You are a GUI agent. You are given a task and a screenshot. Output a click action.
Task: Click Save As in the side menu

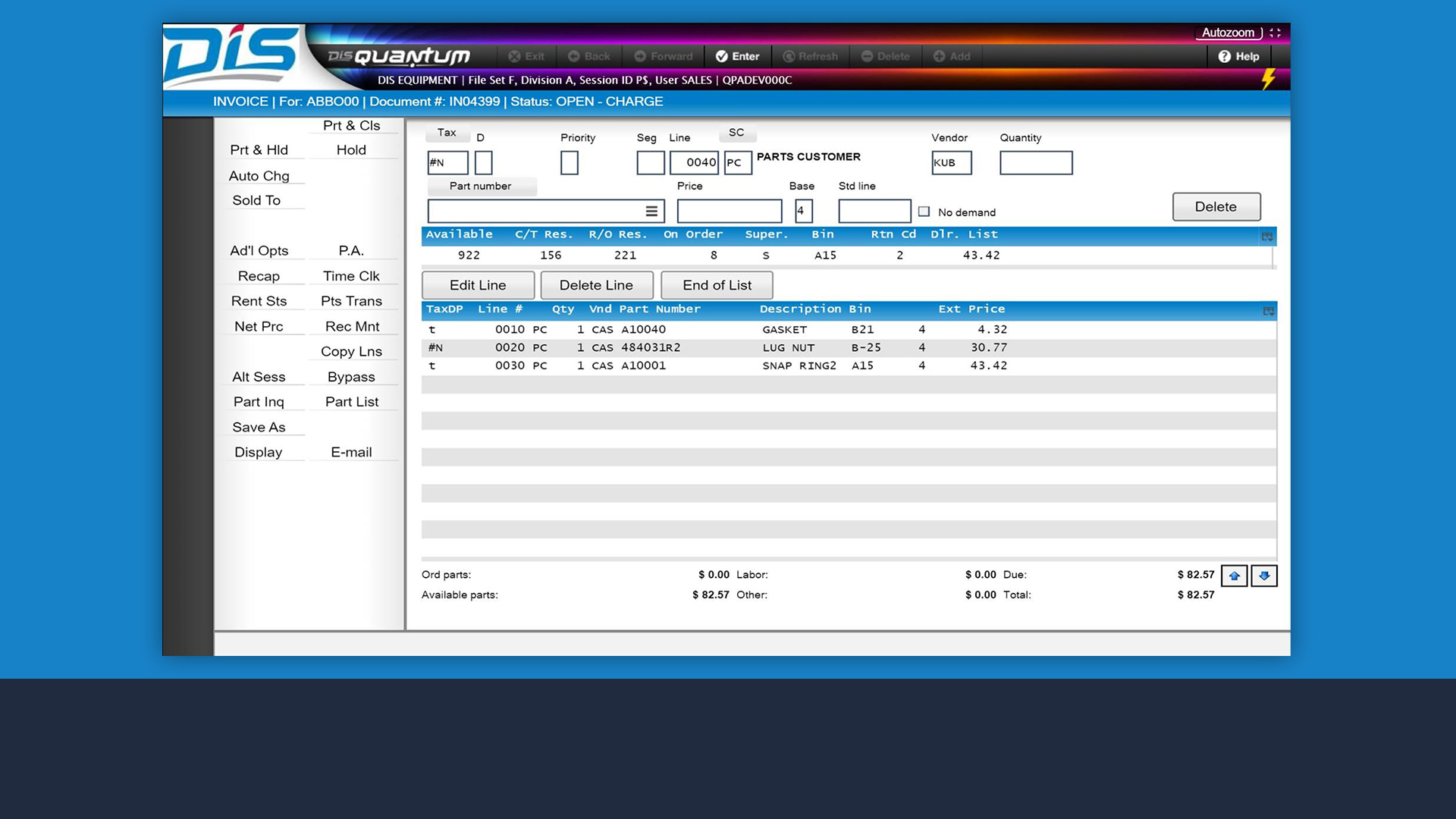[259, 427]
